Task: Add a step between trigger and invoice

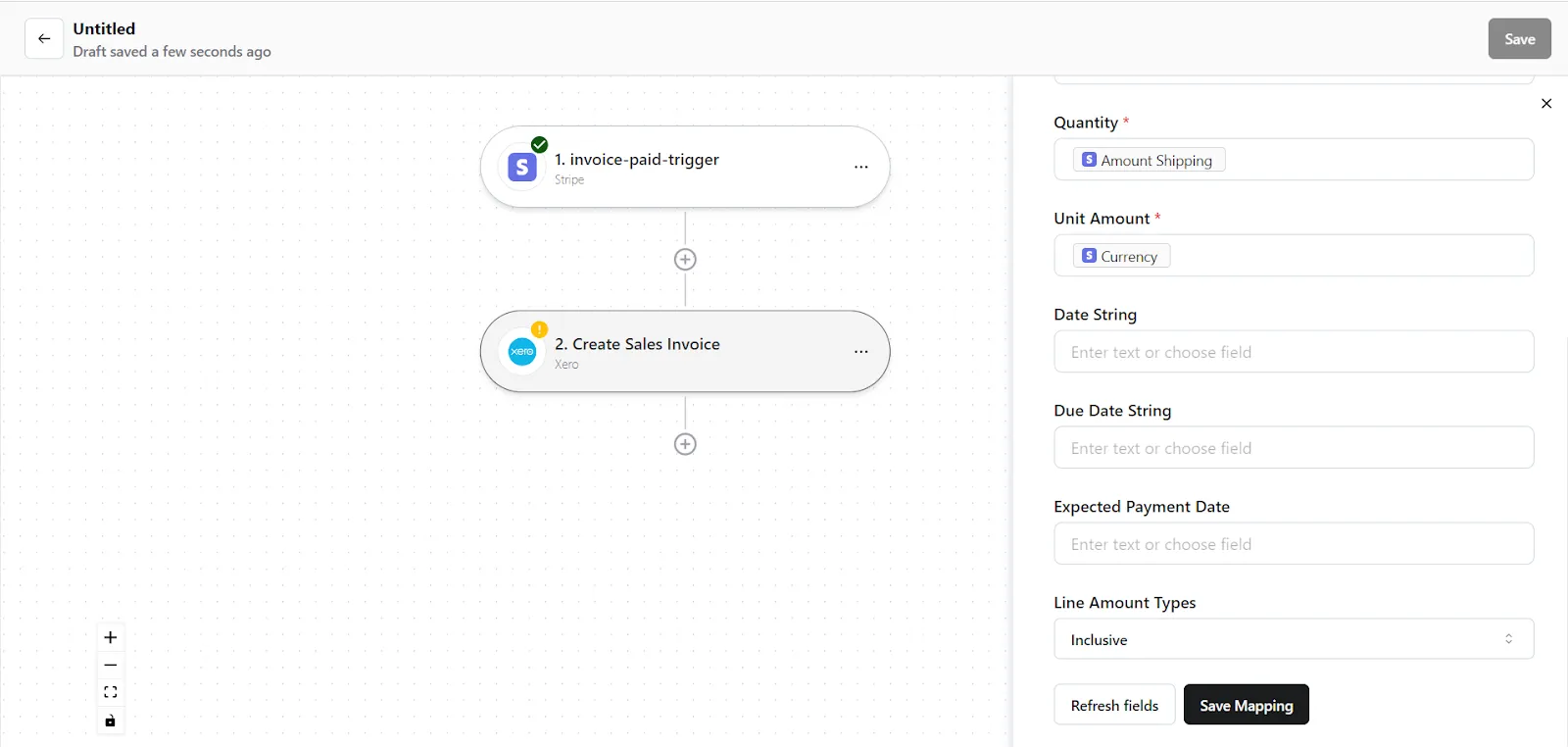Action: [685, 260]
